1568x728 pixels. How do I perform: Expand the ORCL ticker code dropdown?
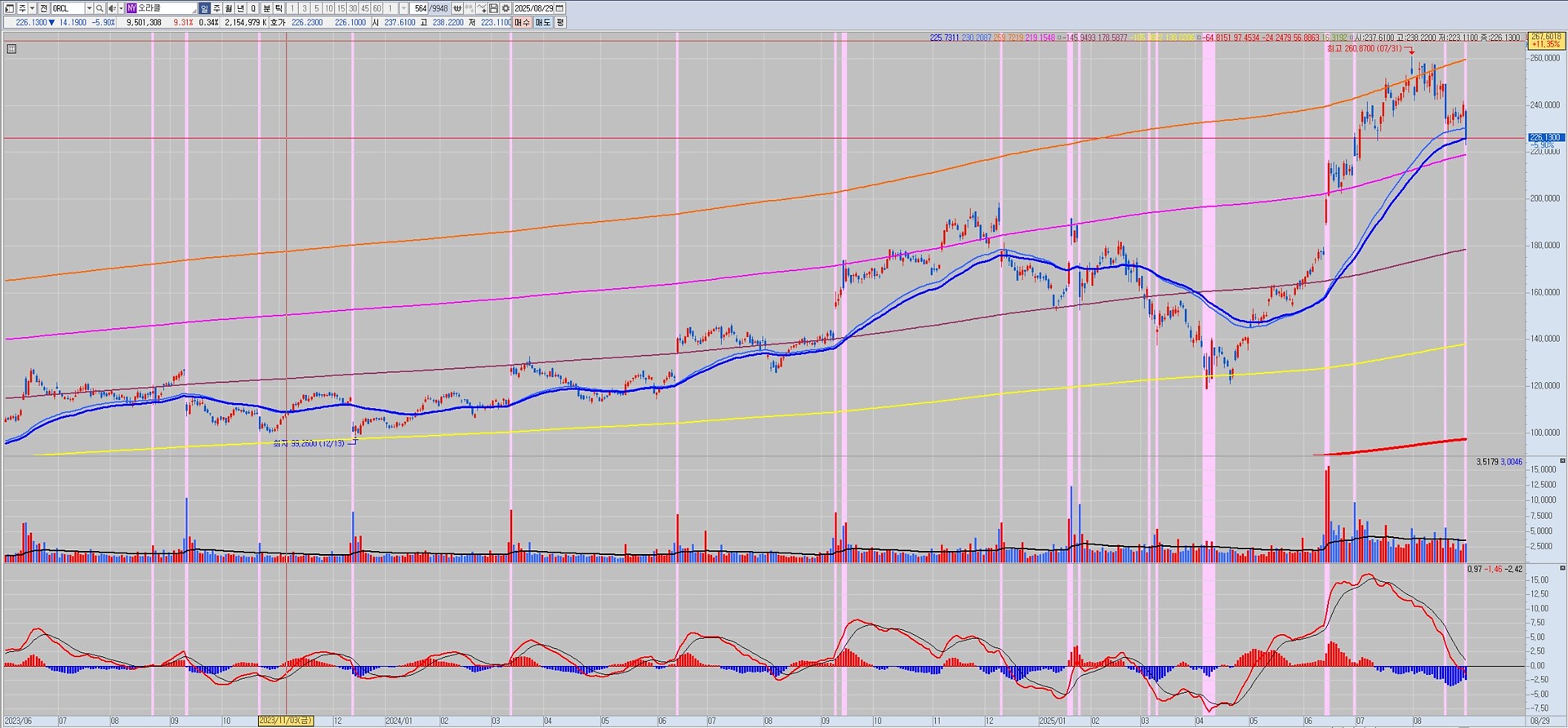coord(89,8)
